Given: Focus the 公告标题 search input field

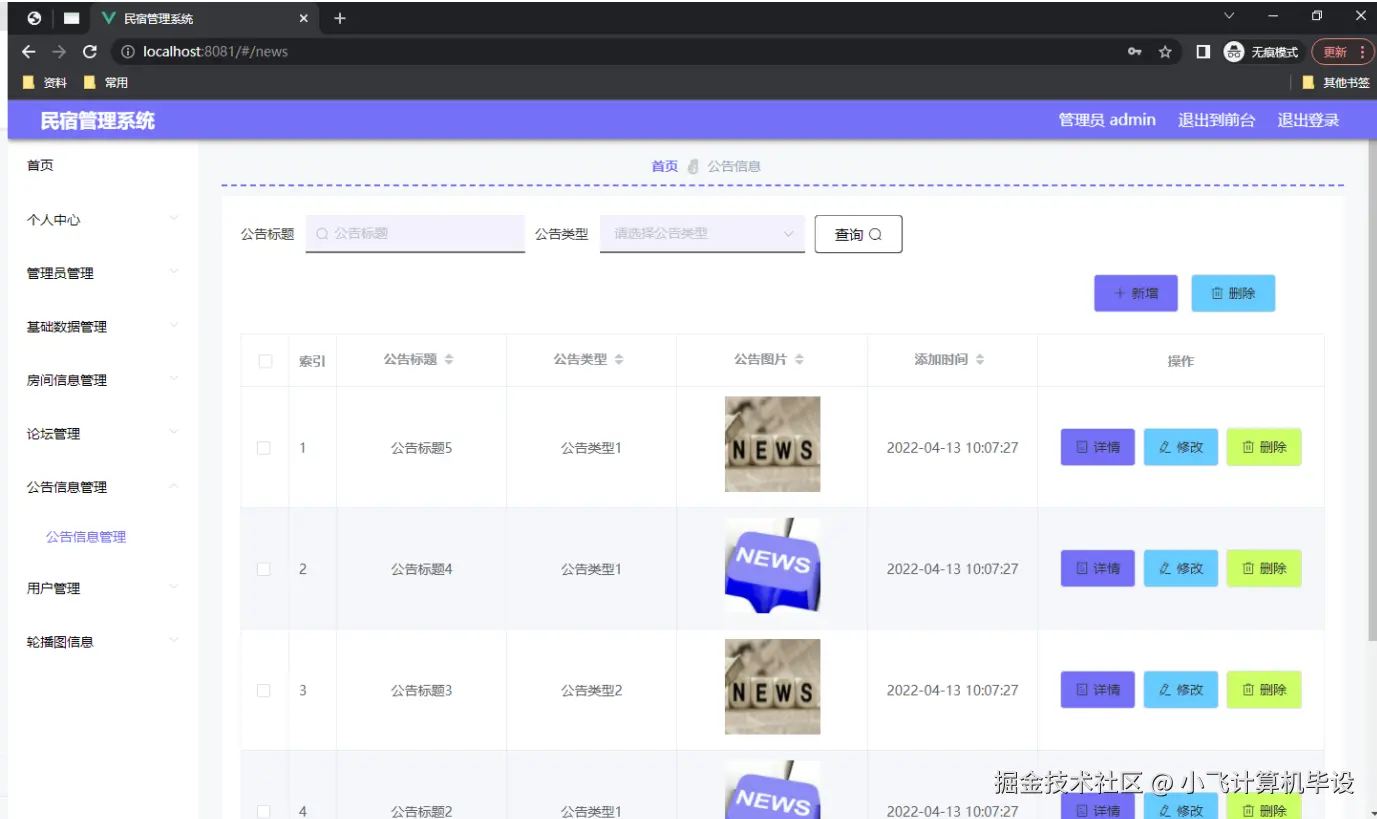Looking at the screenshot, I should pos(415,233).
